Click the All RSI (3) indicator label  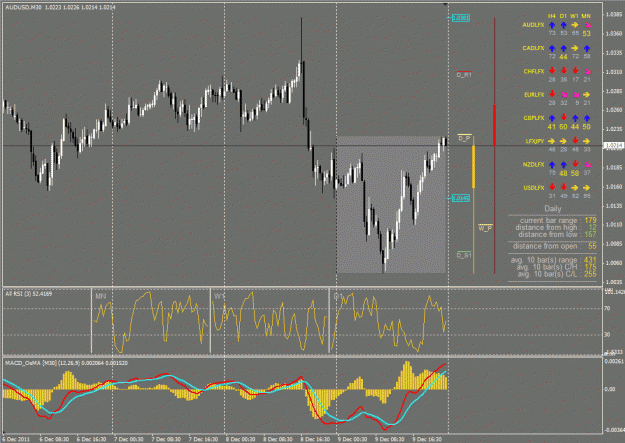pos(28,294)
